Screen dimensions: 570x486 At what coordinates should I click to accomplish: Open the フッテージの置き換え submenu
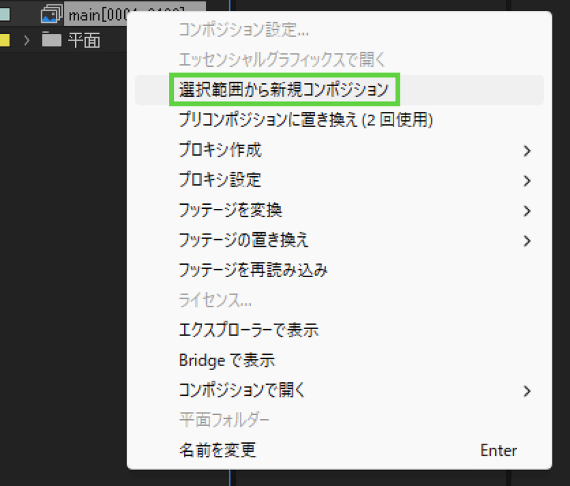tap(340, 241)
